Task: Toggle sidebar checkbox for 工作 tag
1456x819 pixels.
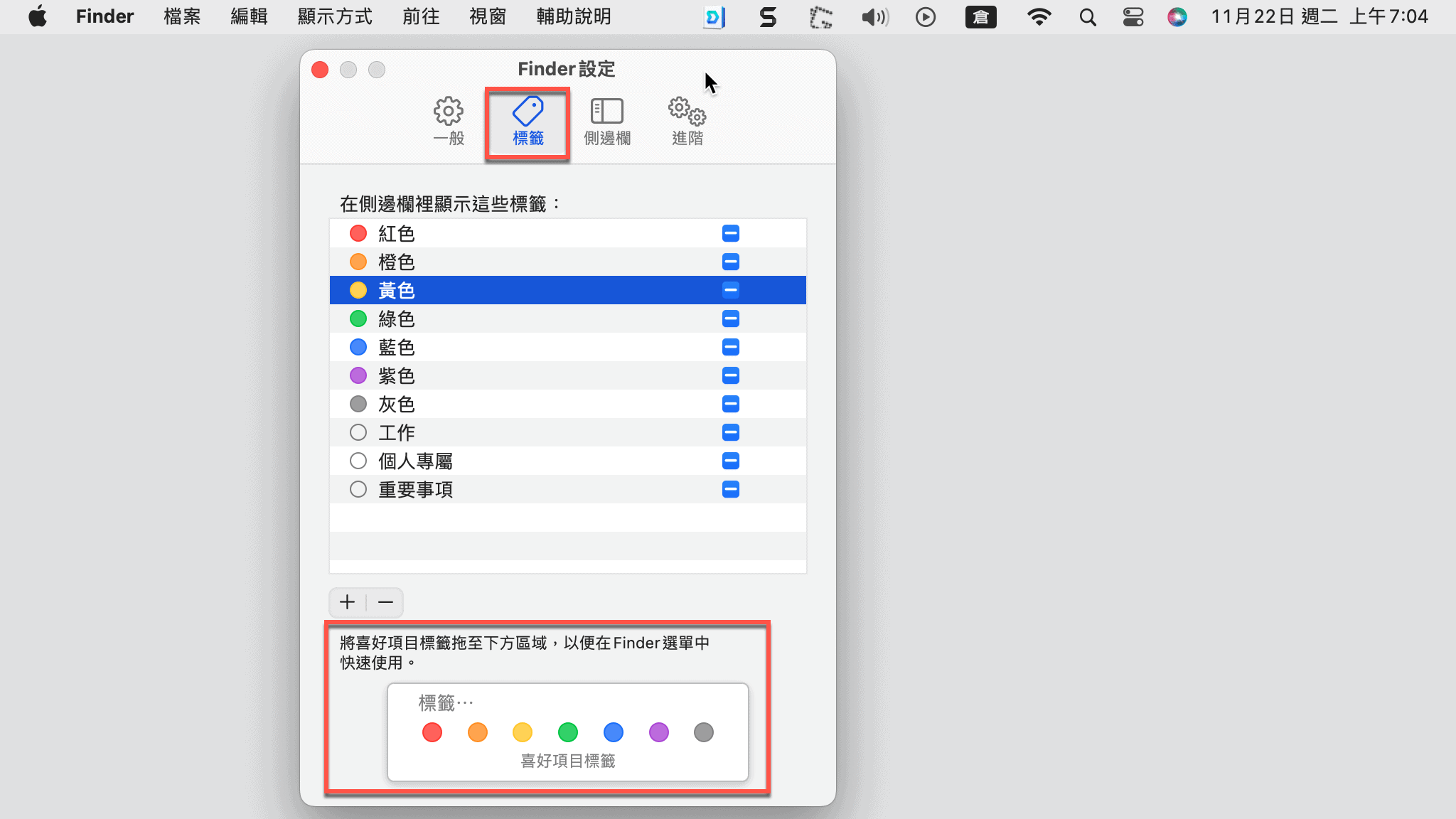Action: pos(730,432)
